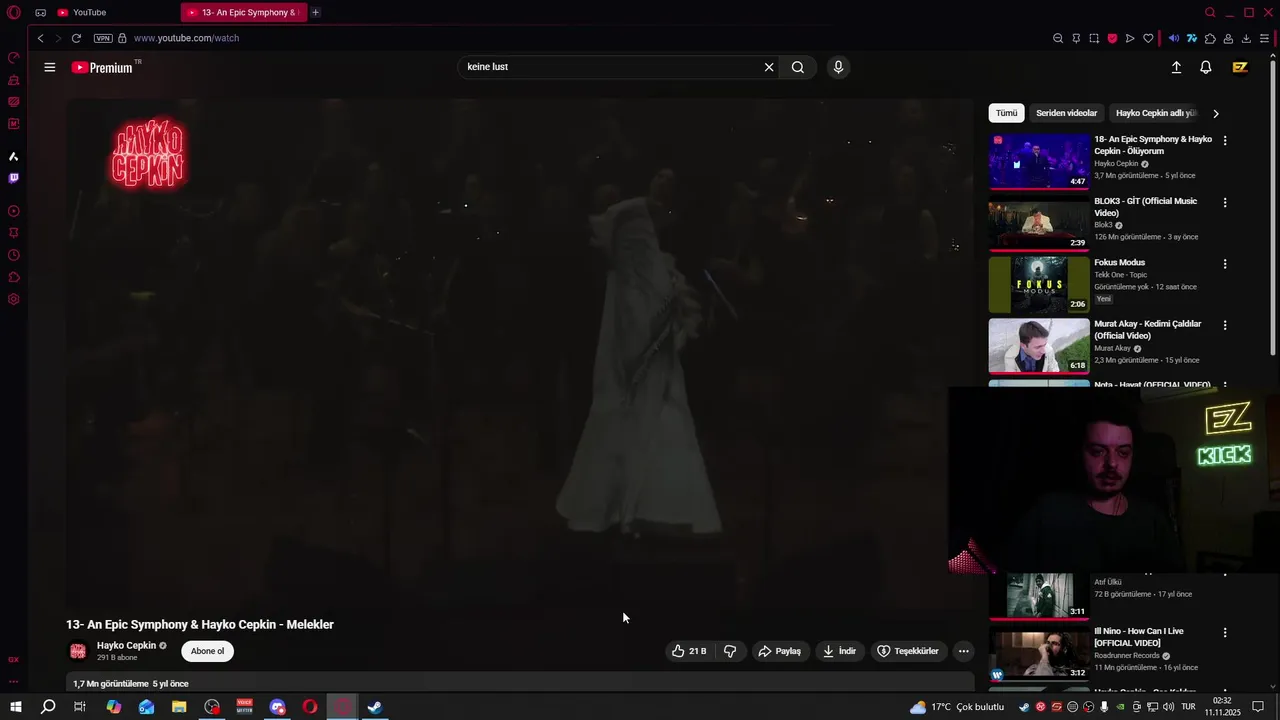Image resolution: width=1280 pixels, height=720 pixels.
Task: Open YouTube notifications bell
Action: [1206, 67]
